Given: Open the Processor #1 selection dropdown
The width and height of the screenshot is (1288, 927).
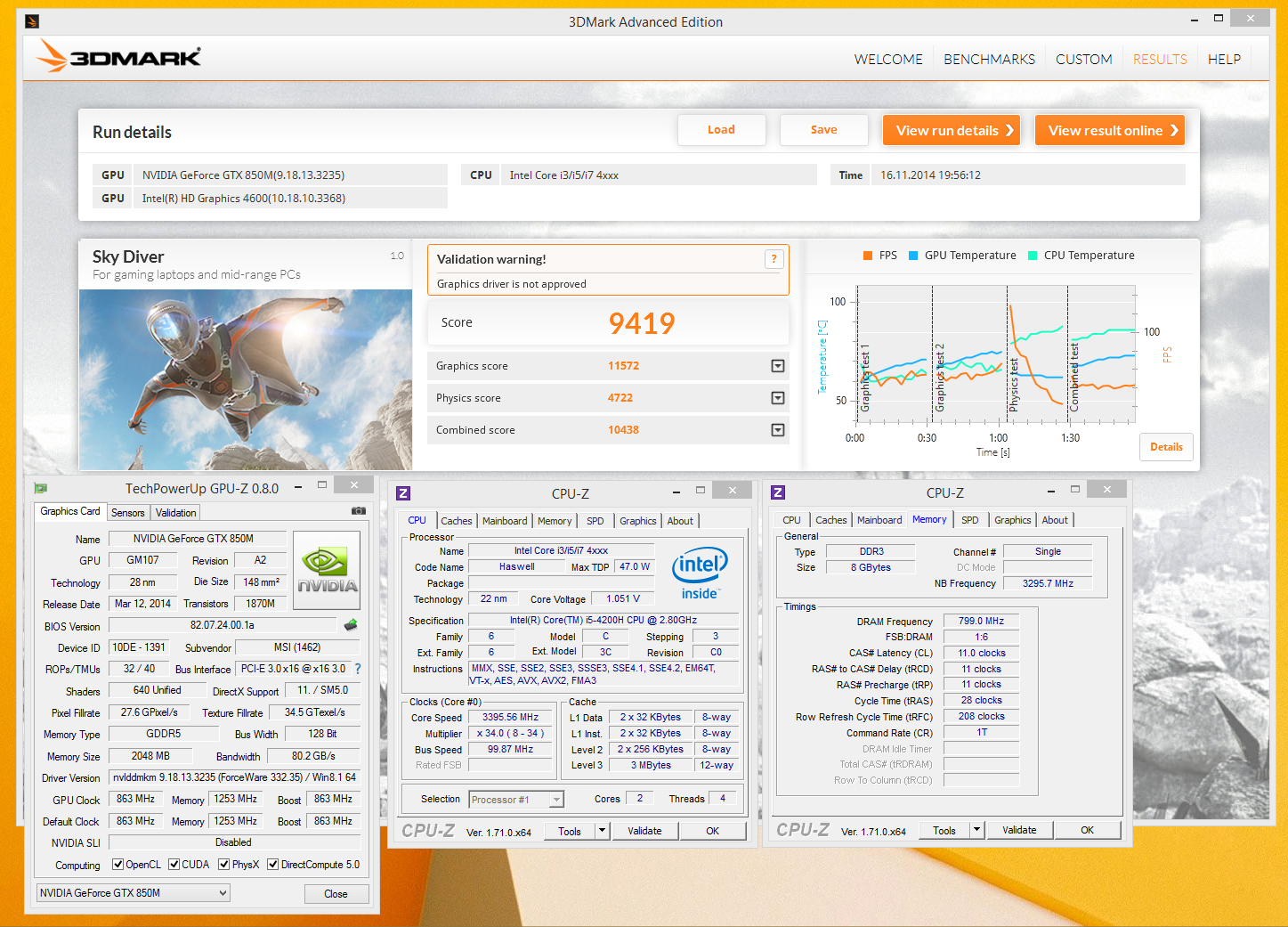Looking at the screenshot, I should click(516, 800).
